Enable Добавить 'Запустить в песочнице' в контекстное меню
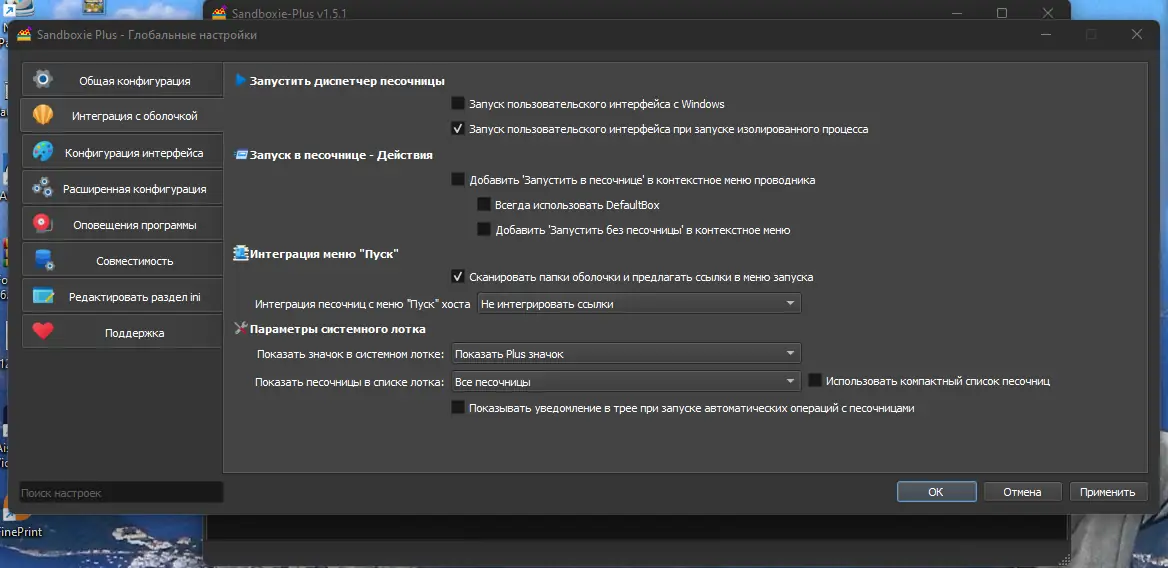This screenshot has width=1168, height=568. click(458, 179)
